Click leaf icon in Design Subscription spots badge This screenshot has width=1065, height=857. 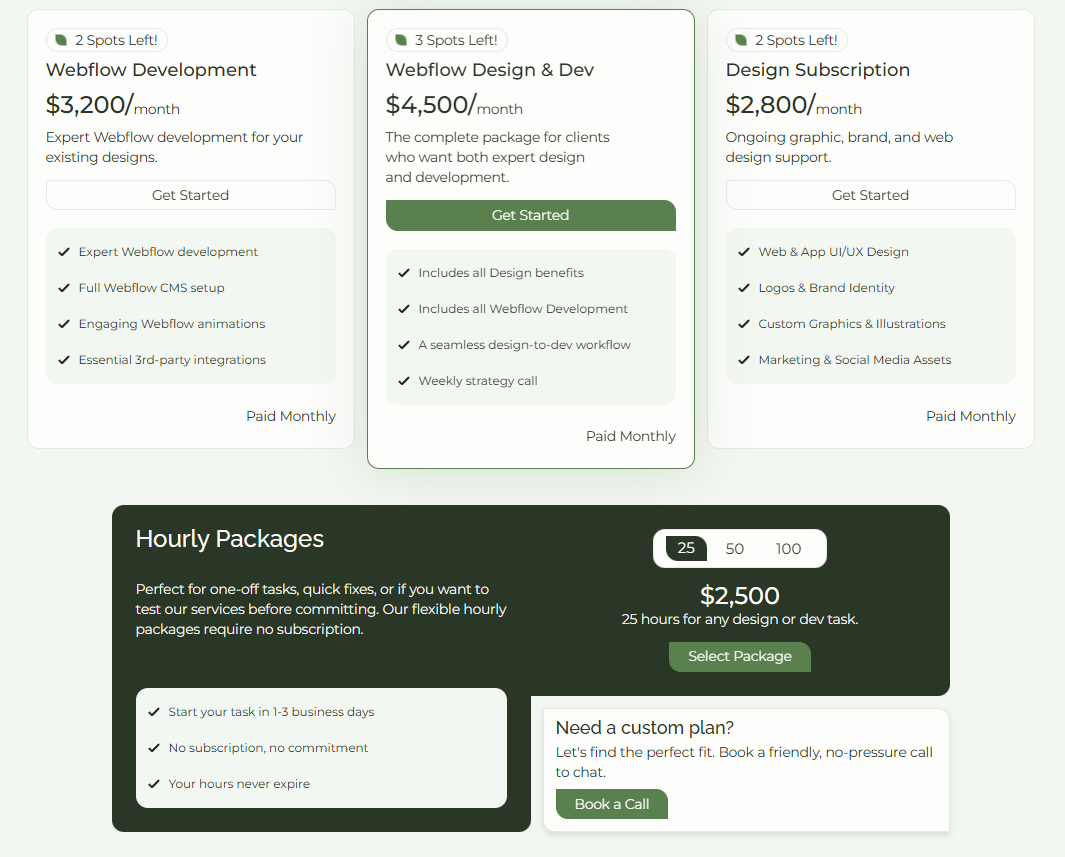click(741, 40)
